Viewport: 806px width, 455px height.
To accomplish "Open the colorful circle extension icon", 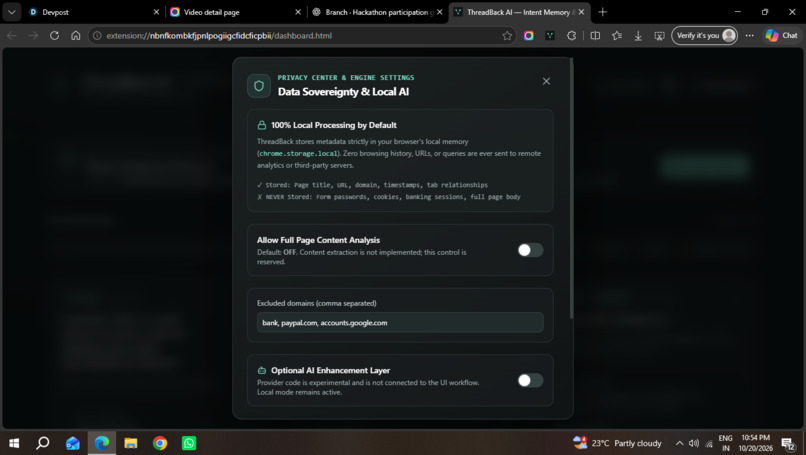I will click(x=528, y=35).
